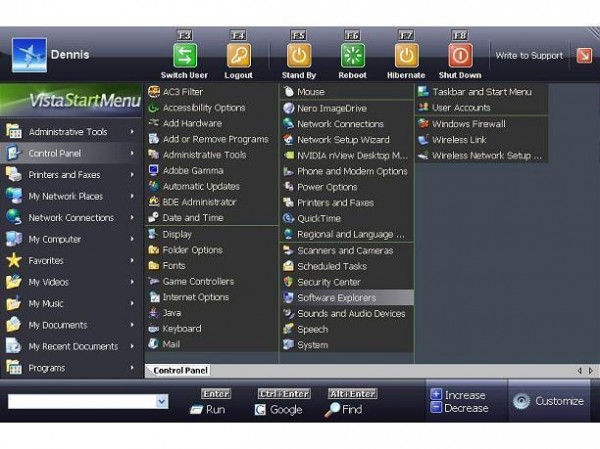The width and height of the screenshot is (600, 449).
Task: Open User Accounts entry
Action: (481, 108)
